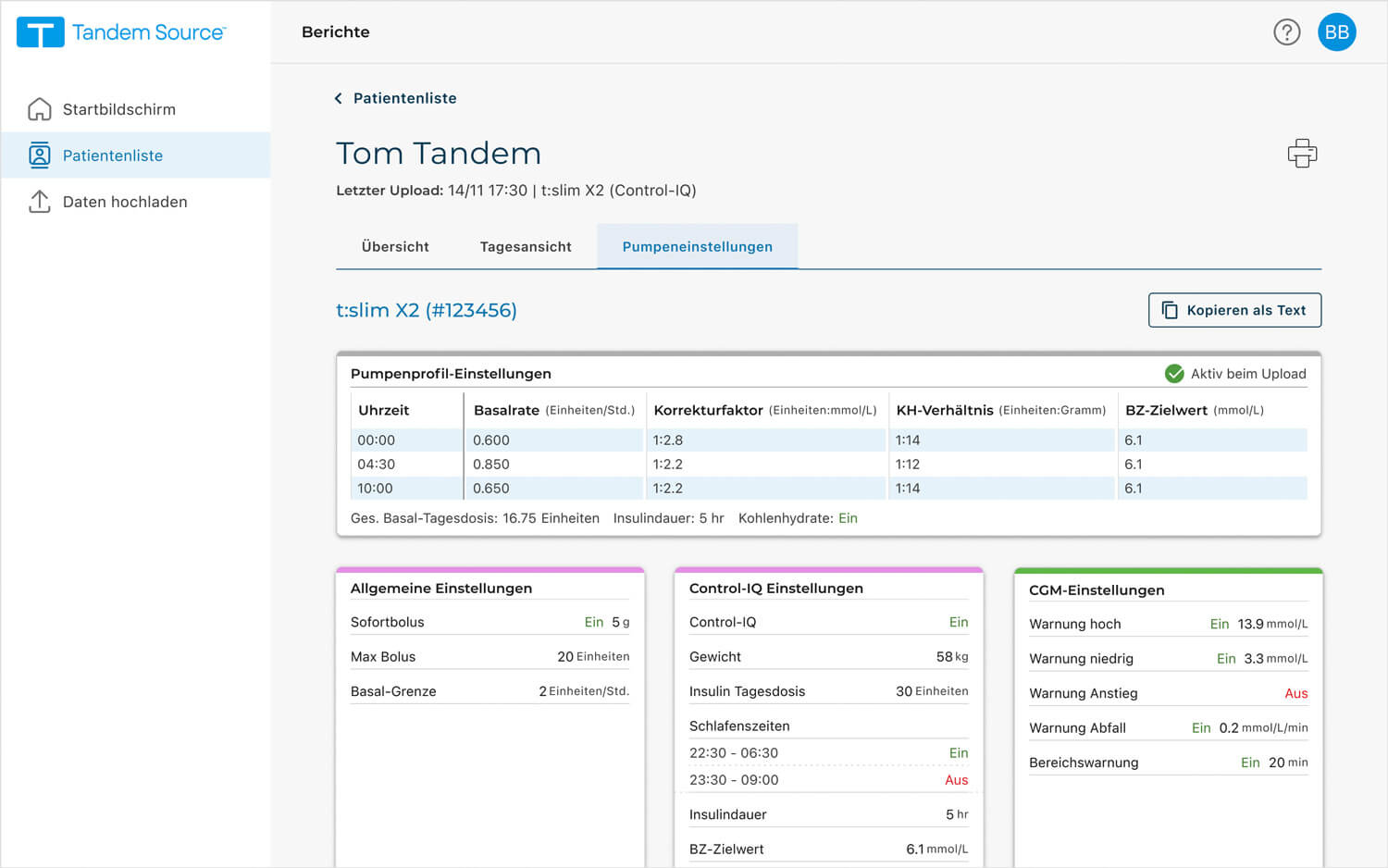The height and width of the screenshot is (868, 1388).
Task: Click Schlafenszeit 23:30 - 09:00 row
Action: 828,779
